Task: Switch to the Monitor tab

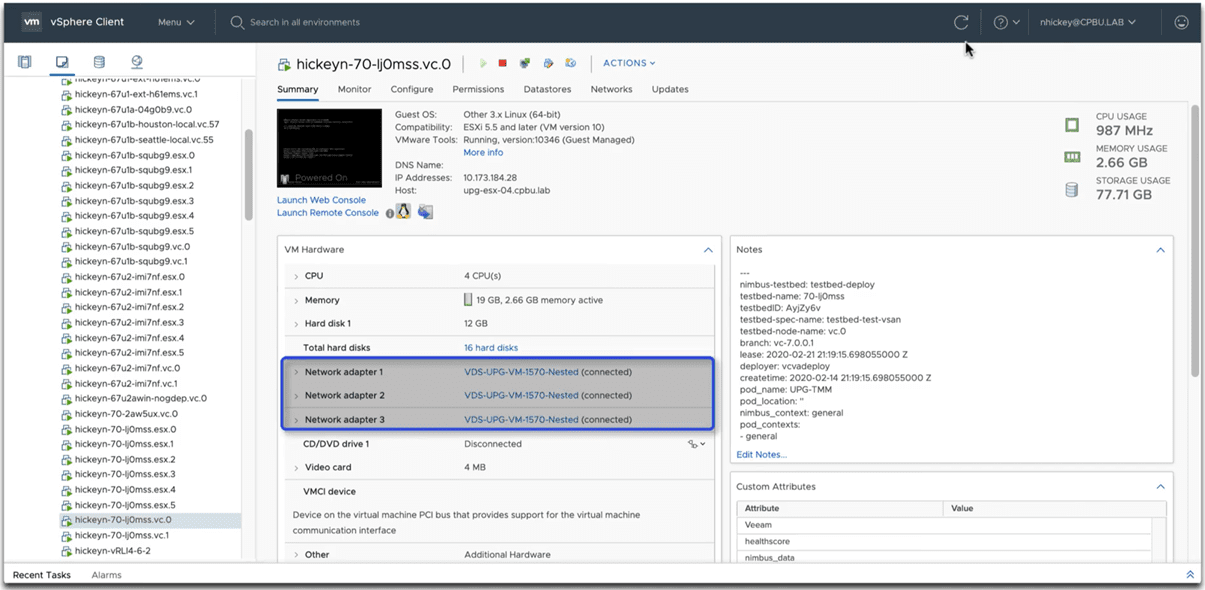Action: (354, 89)
